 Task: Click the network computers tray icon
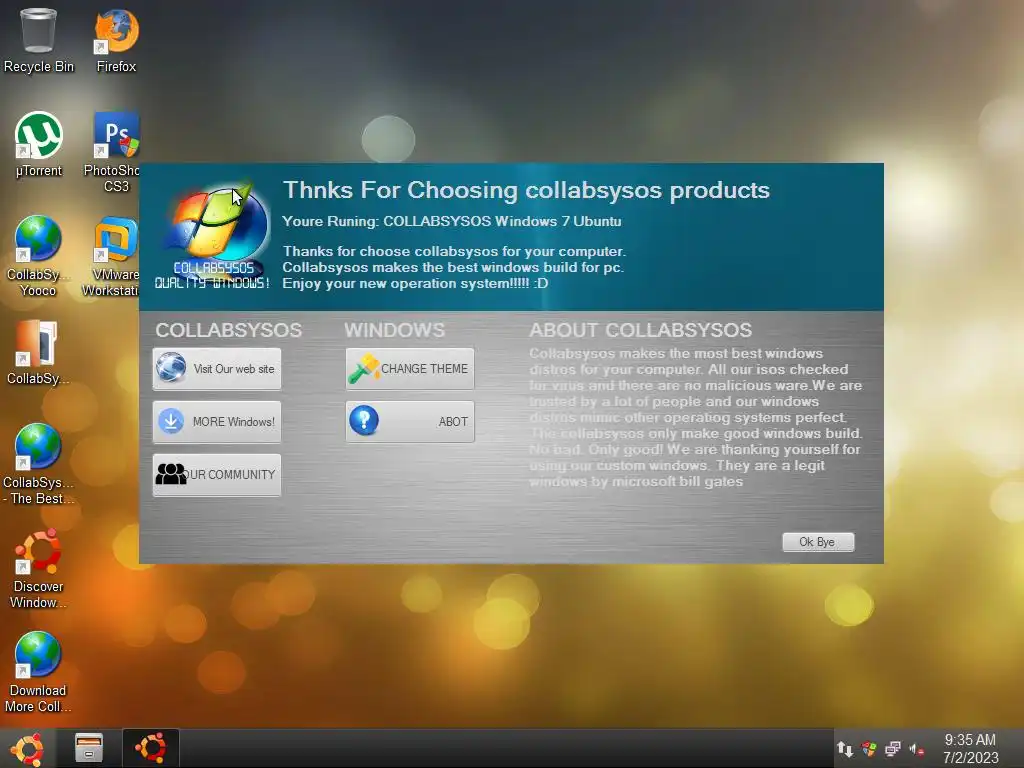[893, 749]
